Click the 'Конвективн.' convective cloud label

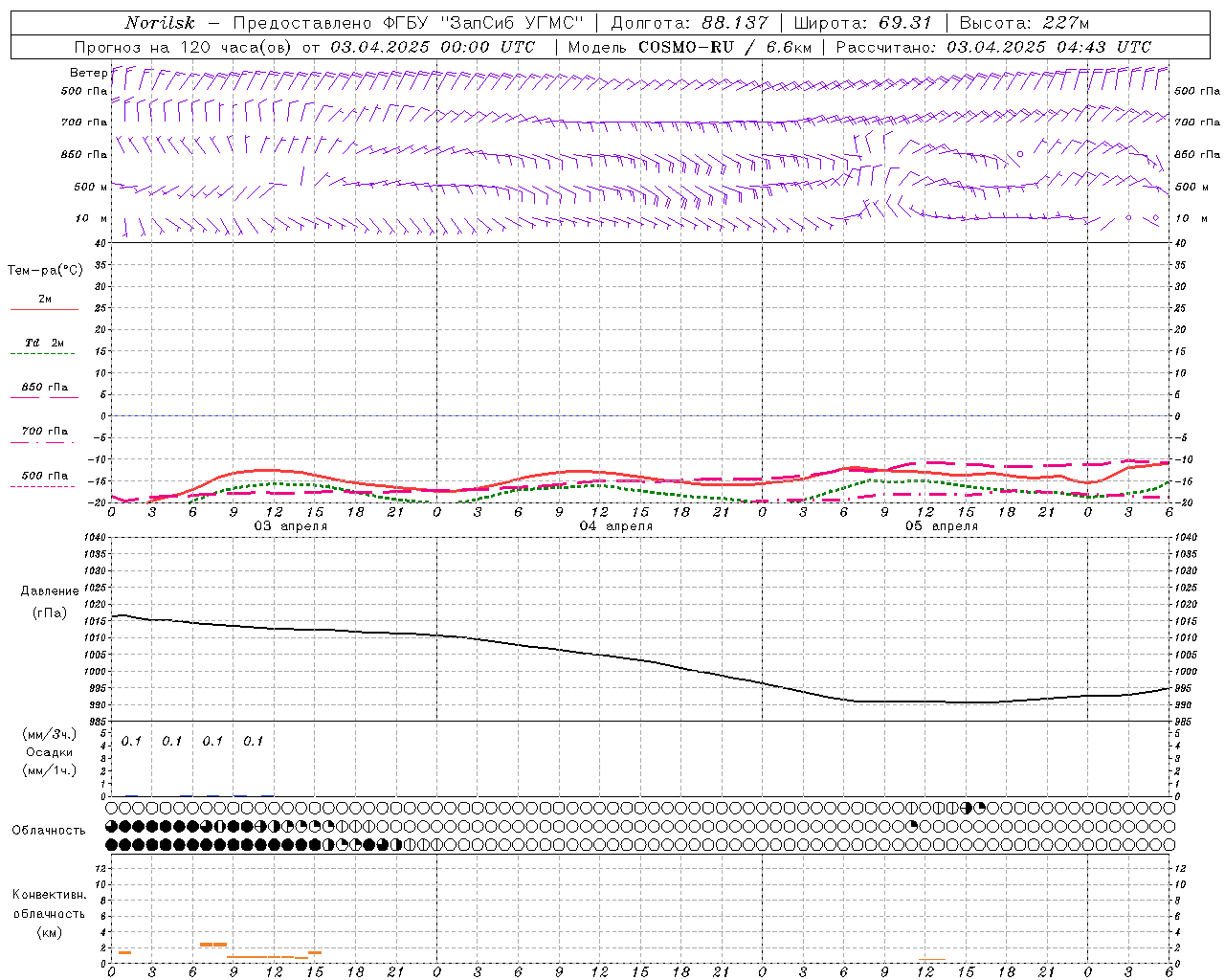[49, 895]
